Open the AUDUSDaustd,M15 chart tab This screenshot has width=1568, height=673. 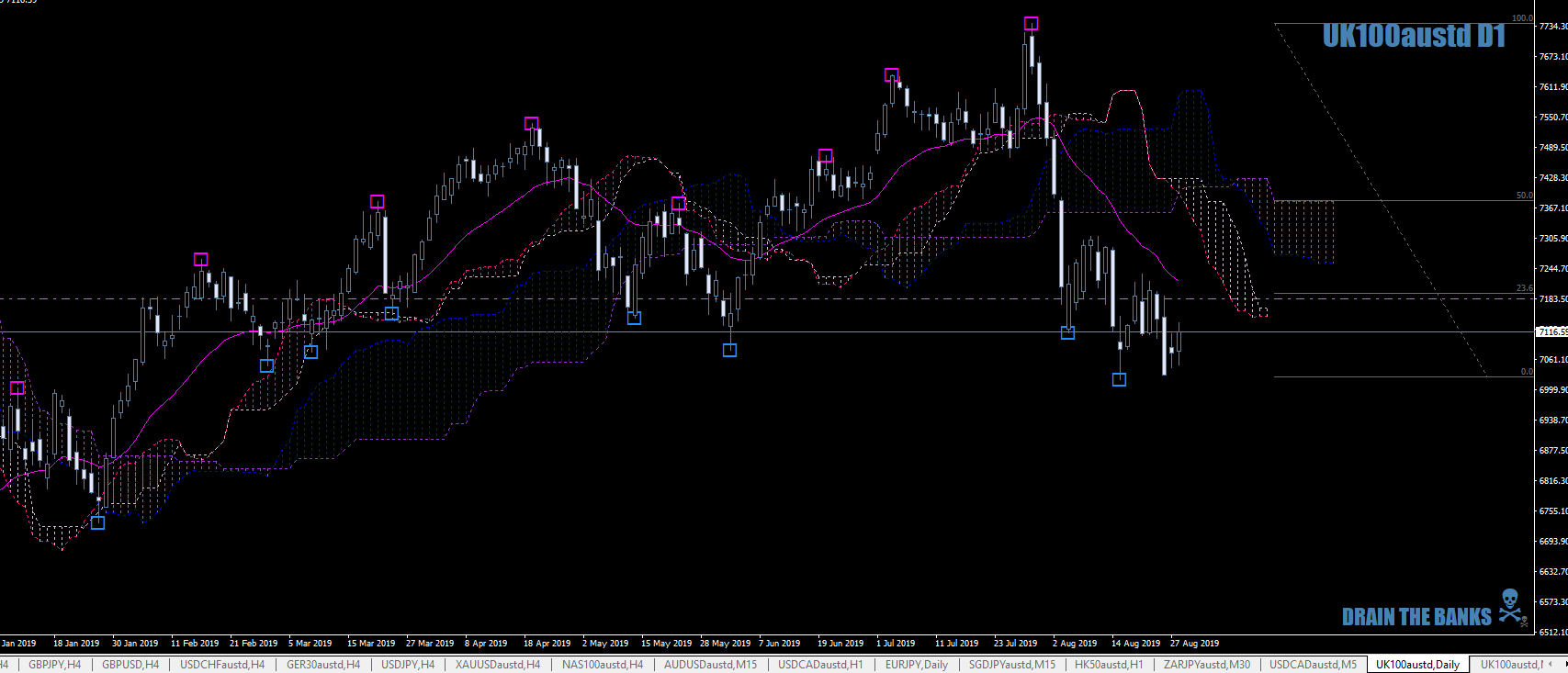711,665
